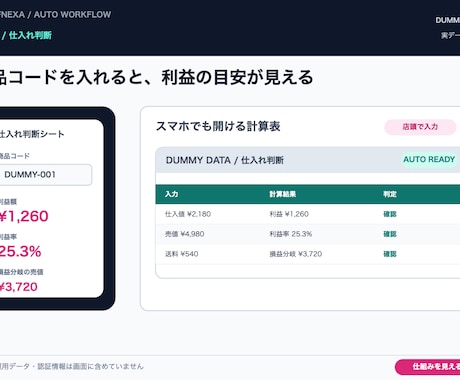Click 確認 in the 売値 ¥4,980 row

pos(390,234)
